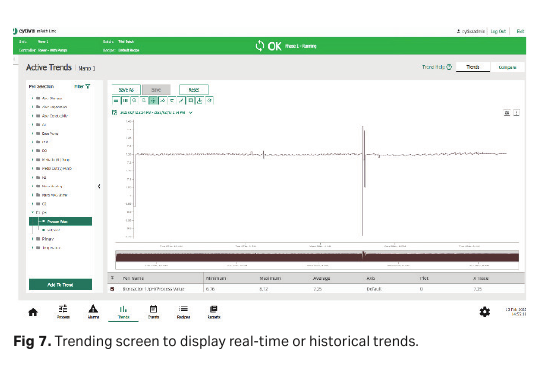Click the minimum value 6.76 cell
The image size is (535, 385).
pos(210,289)
